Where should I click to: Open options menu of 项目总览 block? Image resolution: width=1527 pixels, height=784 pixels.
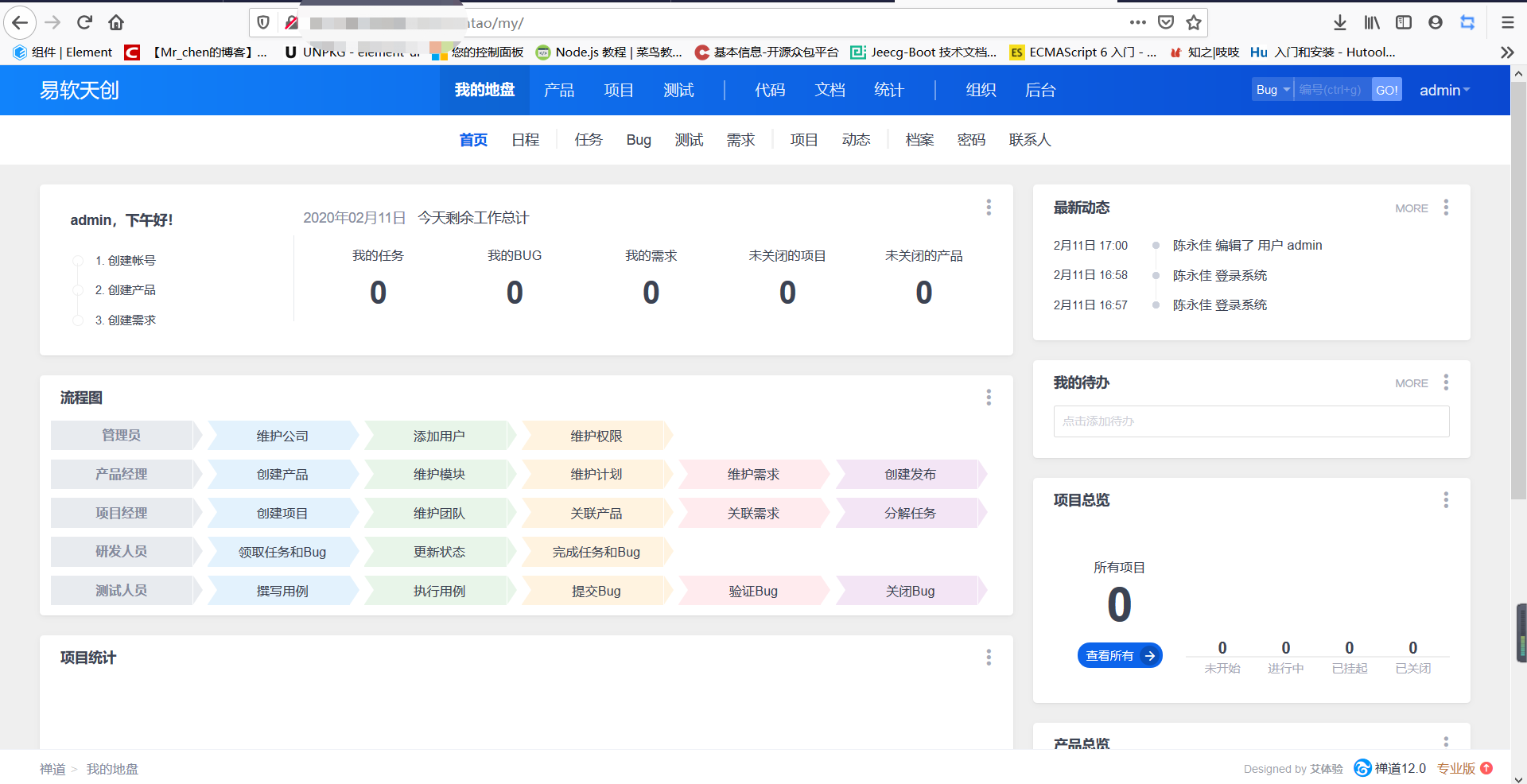(x=1446, y=500)
